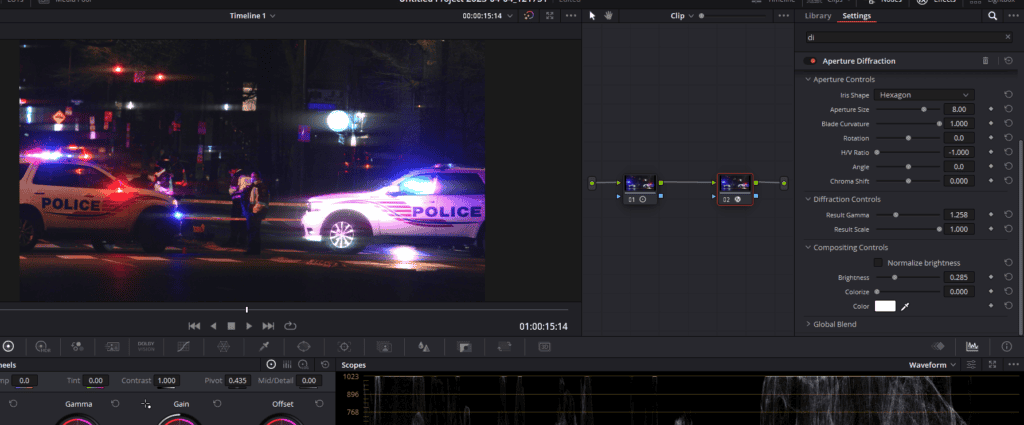Open Scopes settings icon
The image size is (1024, 425).
[971, 365]
